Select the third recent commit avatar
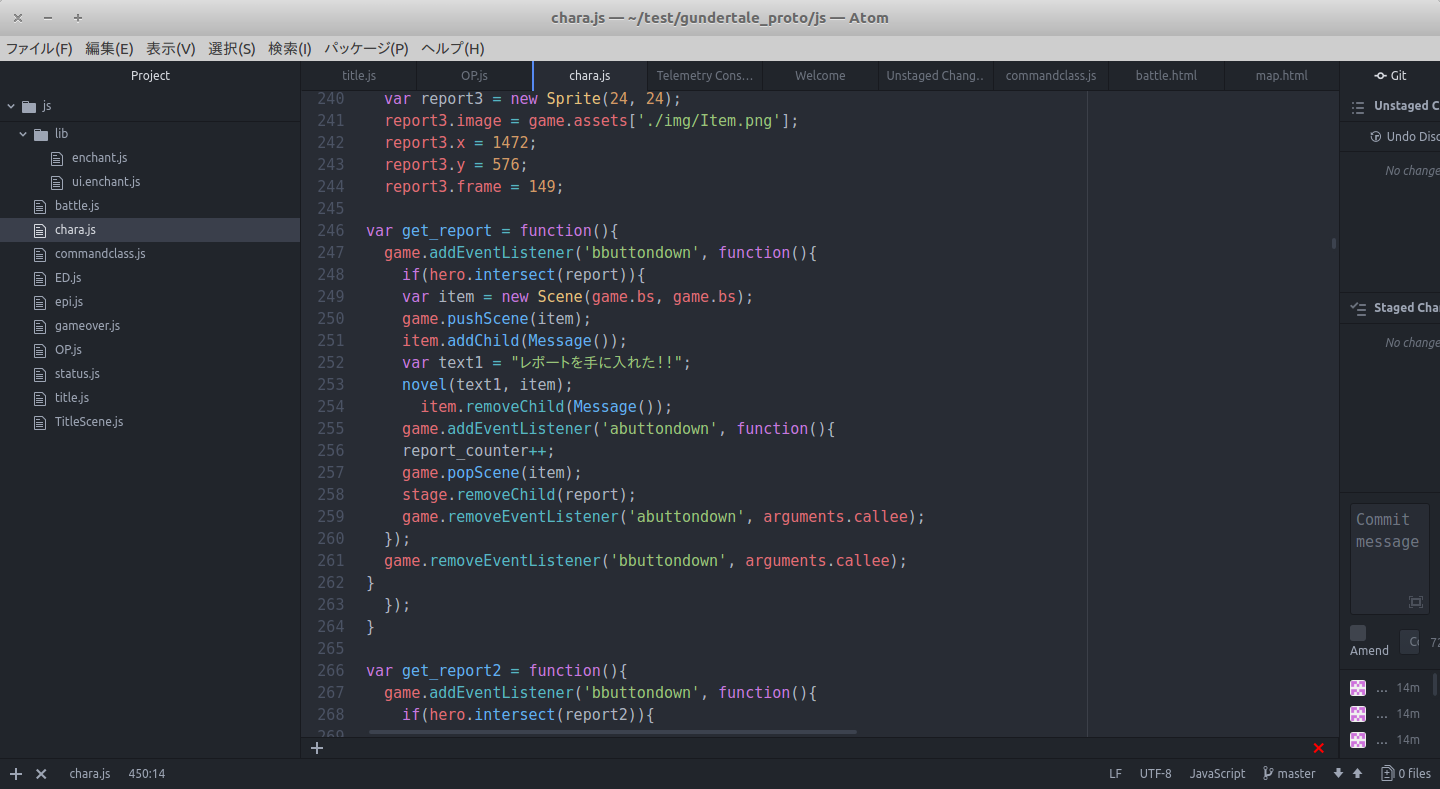Viewport: 1440px width, 789px height. 1358,740
